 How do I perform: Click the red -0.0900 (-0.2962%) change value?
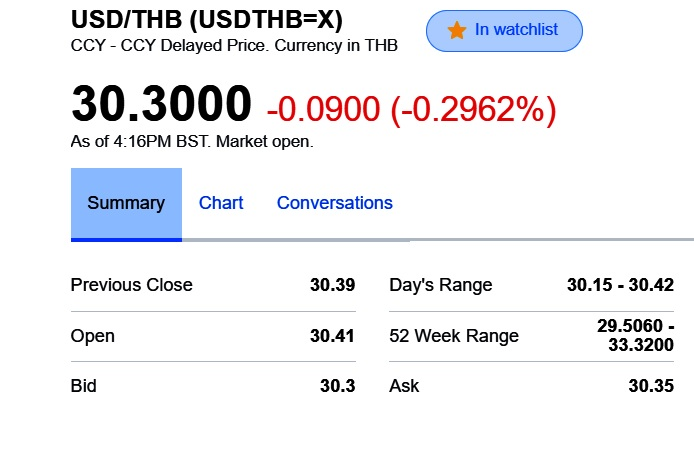coord(410,107)
